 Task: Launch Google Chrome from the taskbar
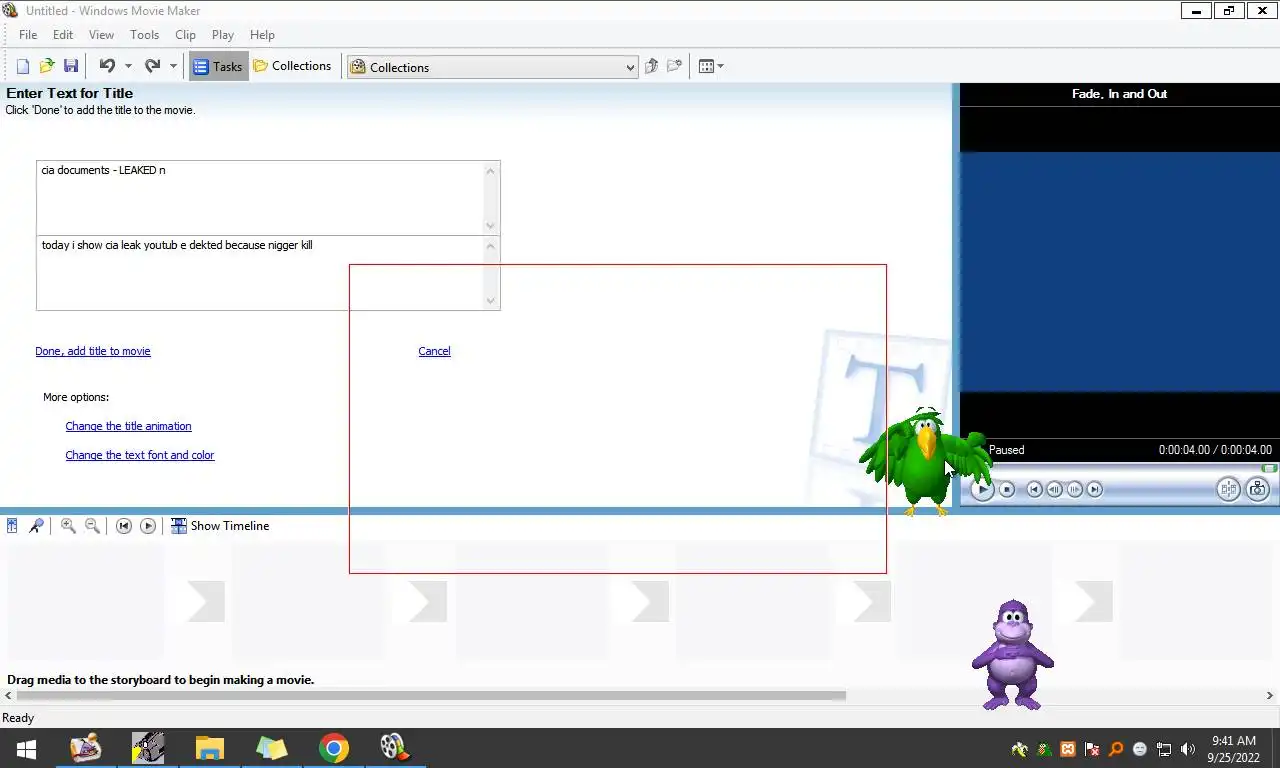tap(333, 748)
